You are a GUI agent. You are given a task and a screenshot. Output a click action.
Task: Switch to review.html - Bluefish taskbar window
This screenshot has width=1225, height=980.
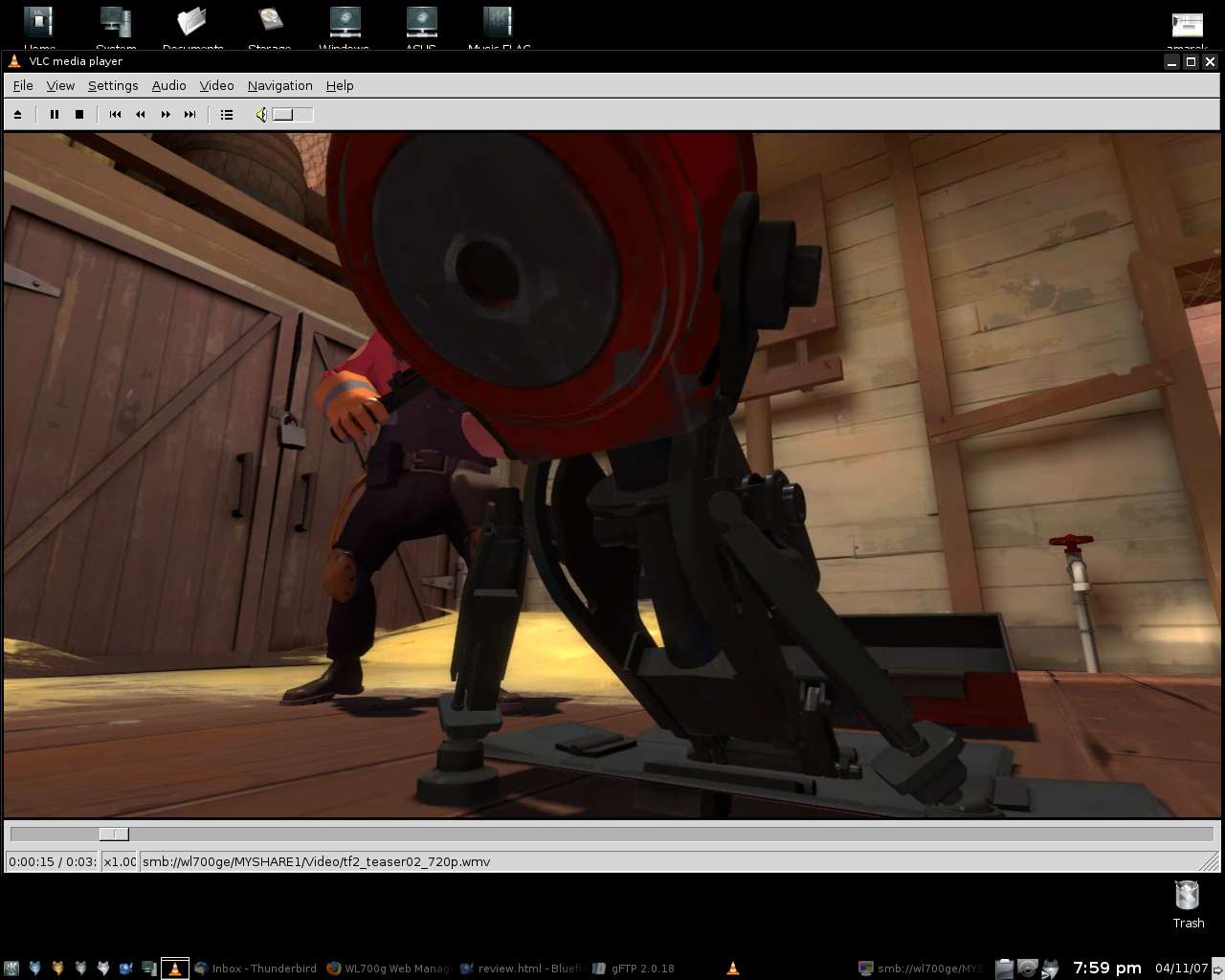[521, 969]
